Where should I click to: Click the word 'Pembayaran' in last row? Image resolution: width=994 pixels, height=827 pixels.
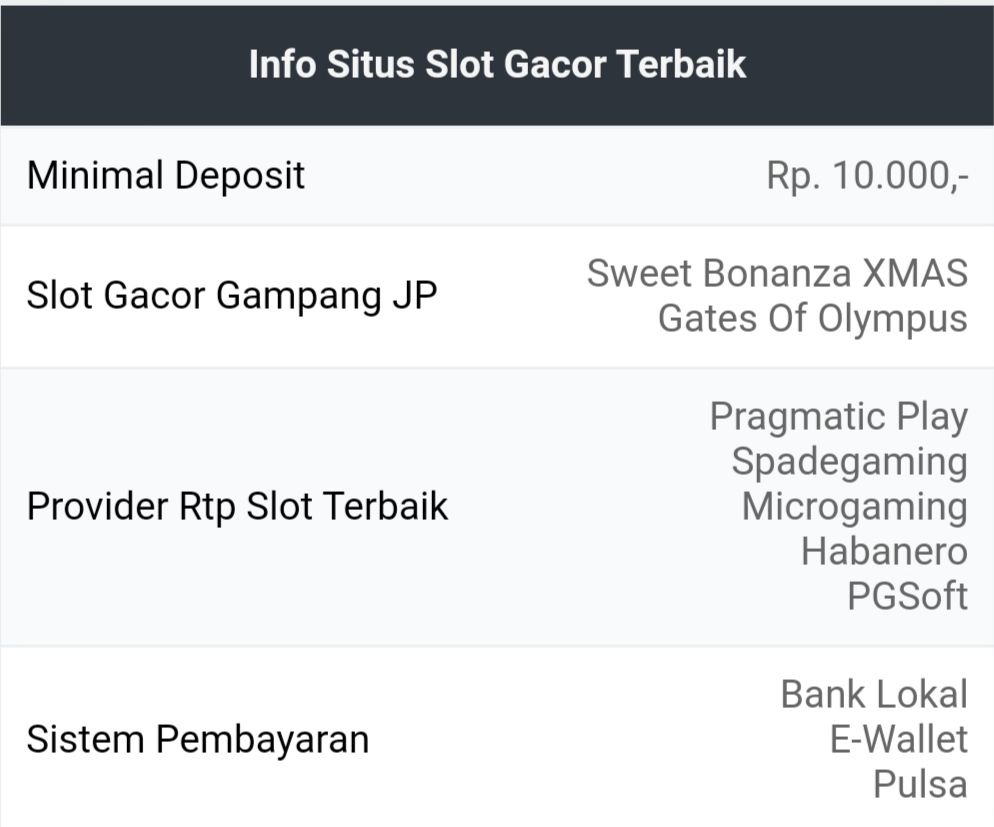point(262,740)
